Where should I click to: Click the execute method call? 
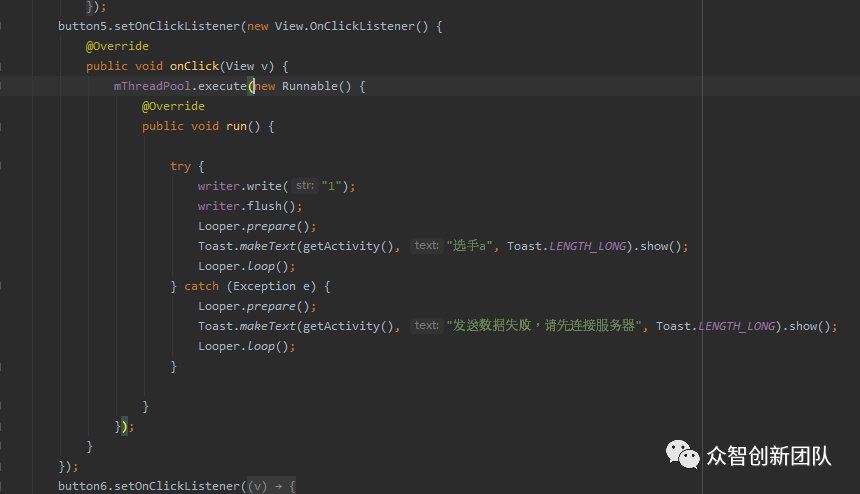point(222,86)
